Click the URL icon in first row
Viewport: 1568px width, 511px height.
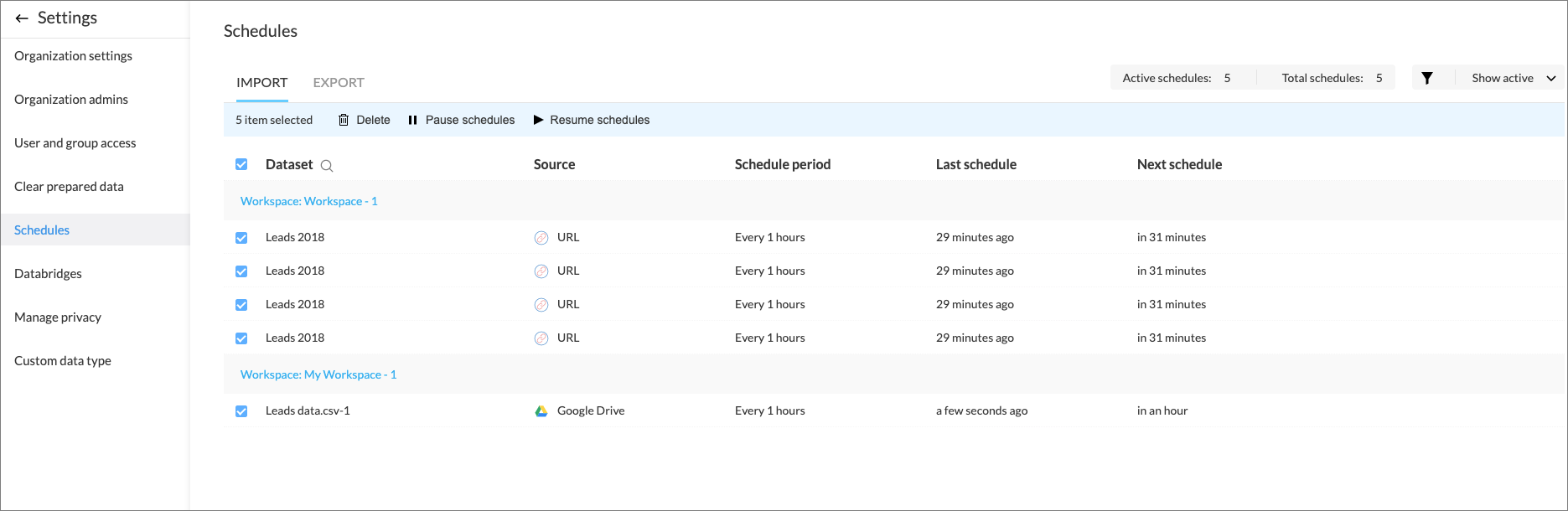(541, 237)
